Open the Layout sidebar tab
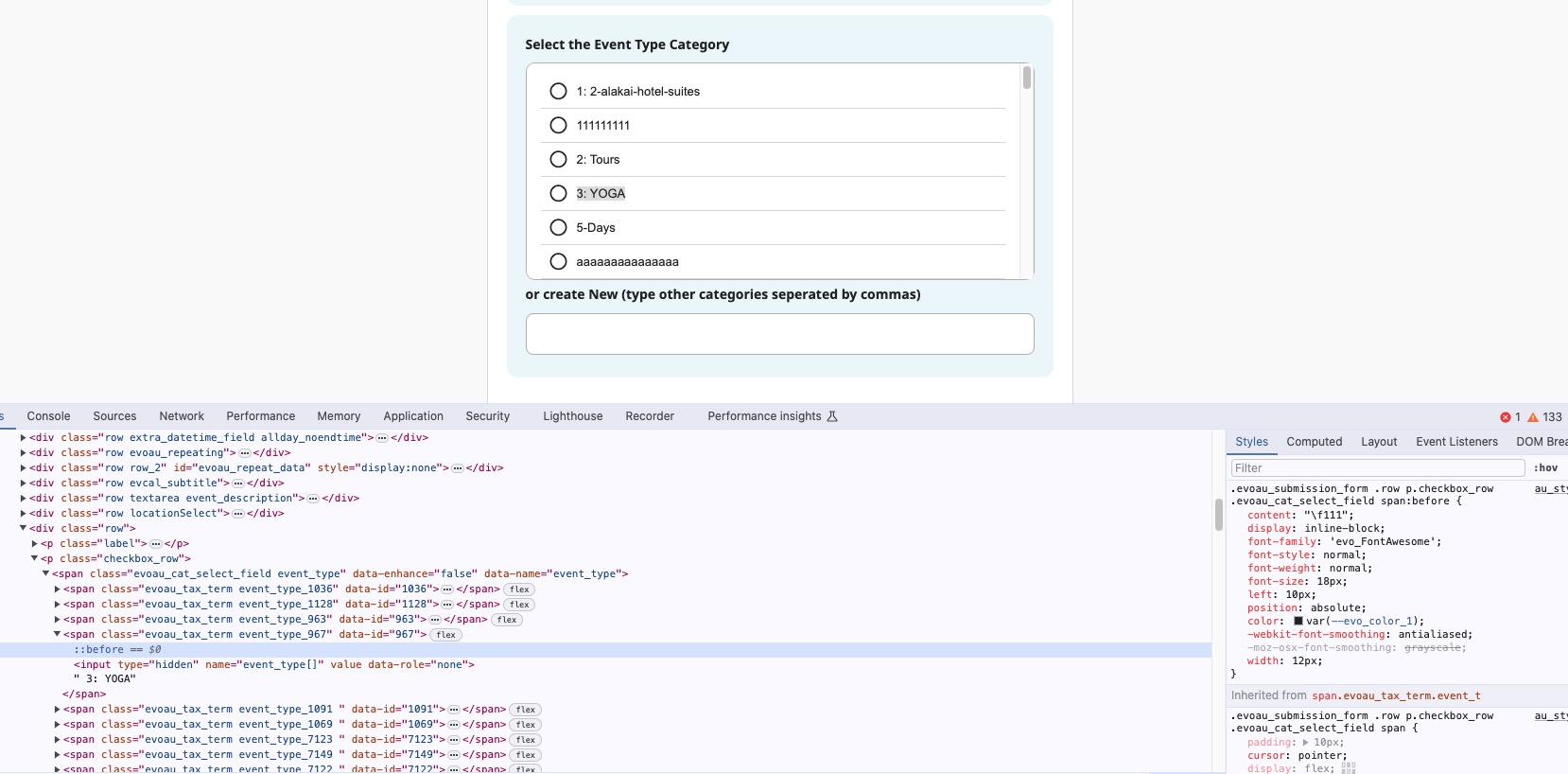The image size is (1568, 774). pos(1379,442)
